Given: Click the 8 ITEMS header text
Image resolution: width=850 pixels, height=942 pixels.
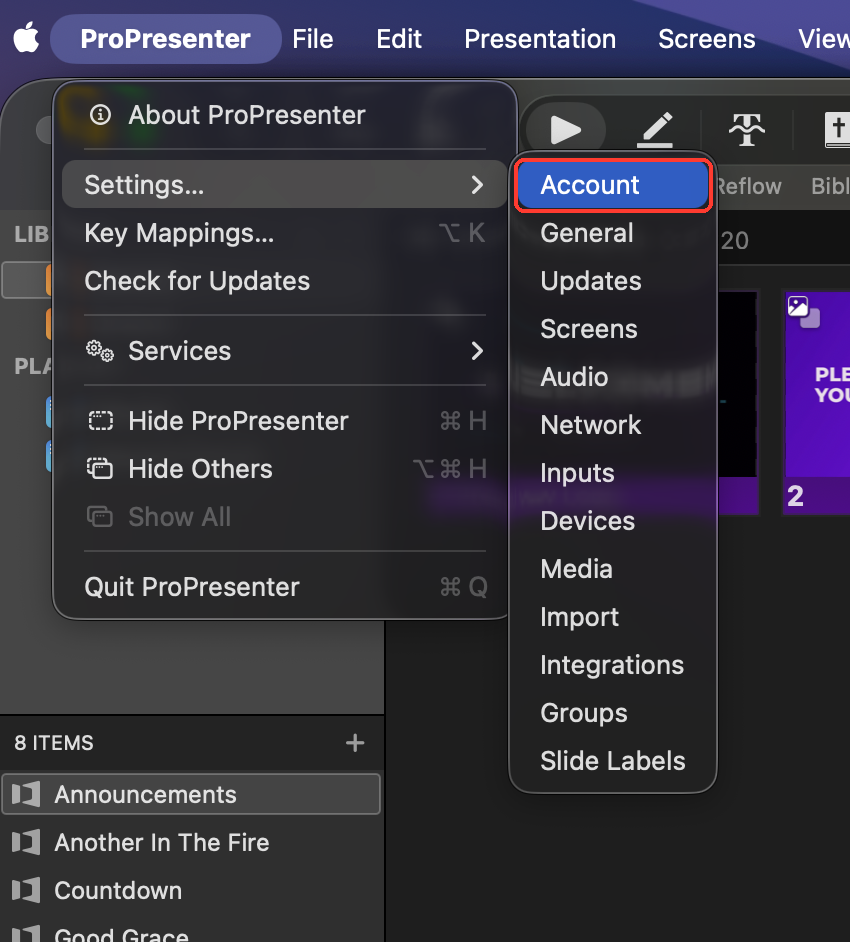Looking at the screenshot, I should coord(54,743).
